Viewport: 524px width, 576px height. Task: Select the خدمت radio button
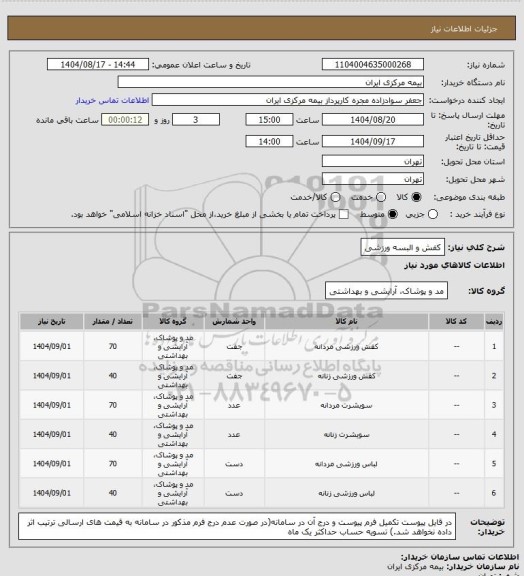coord(381,197)
